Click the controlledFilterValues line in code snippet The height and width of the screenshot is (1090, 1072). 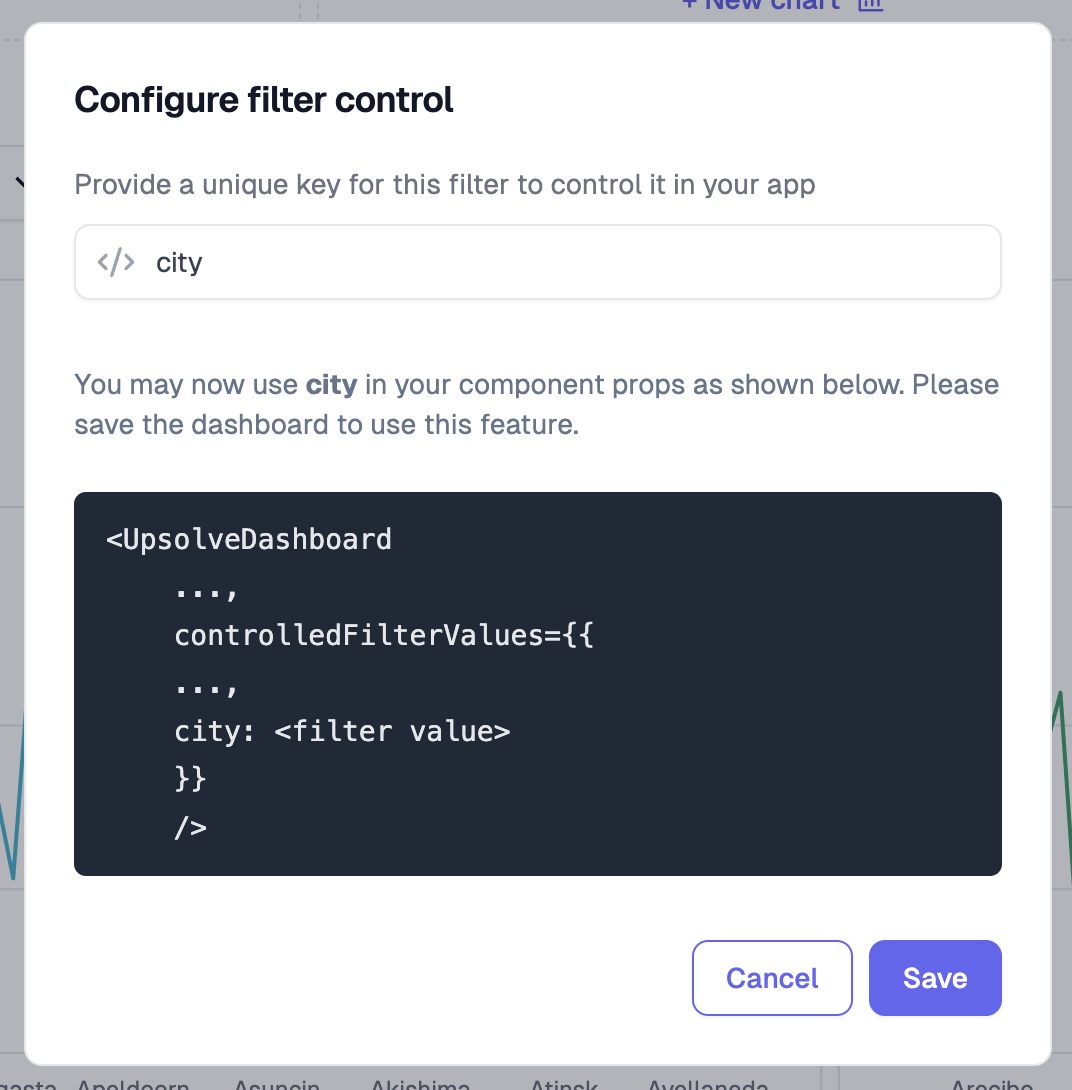(384, 635)
